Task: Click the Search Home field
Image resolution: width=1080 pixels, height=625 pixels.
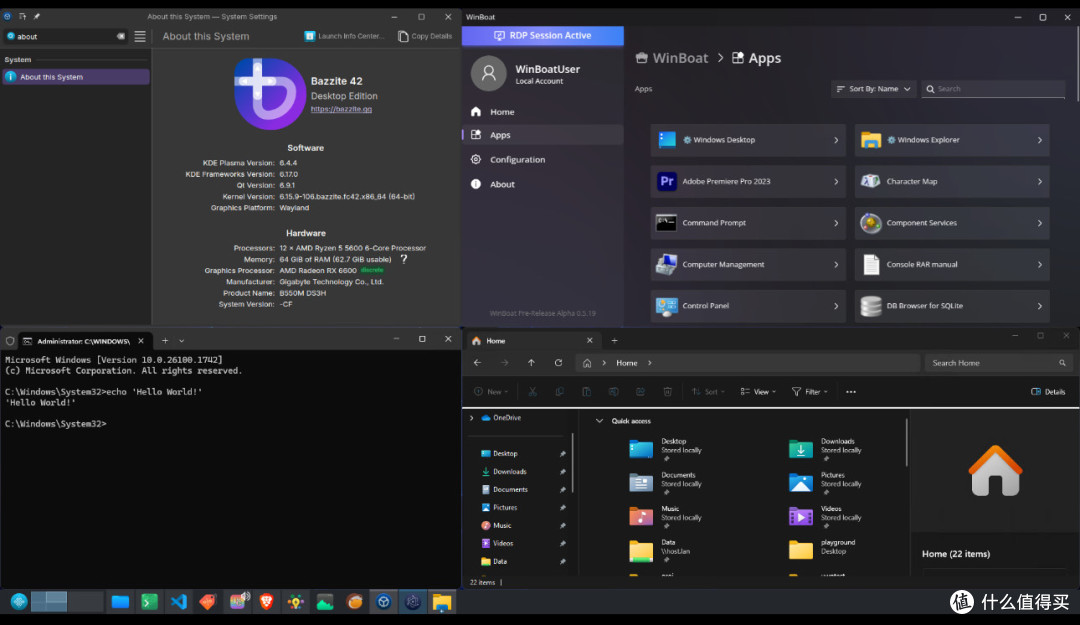Action: (x=997, y=362)
